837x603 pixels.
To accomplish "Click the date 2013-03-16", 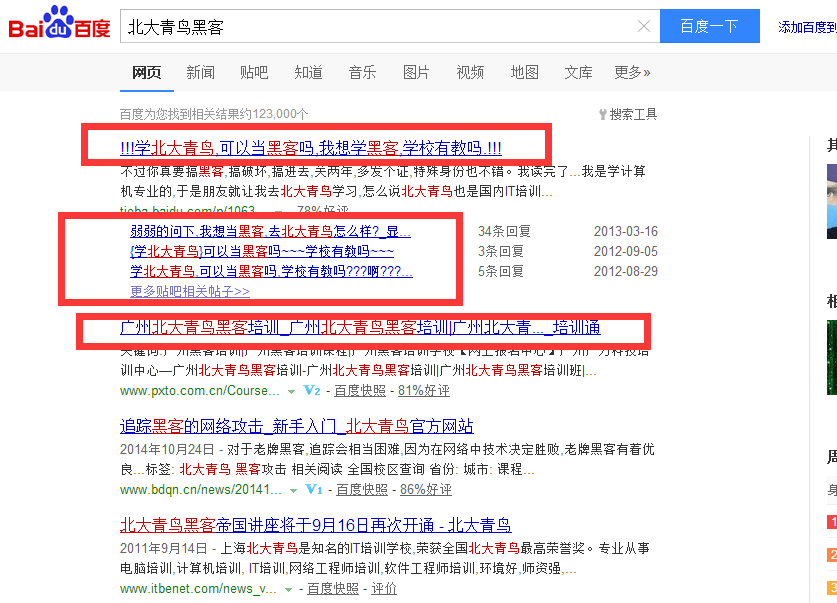I will [626, 232].
